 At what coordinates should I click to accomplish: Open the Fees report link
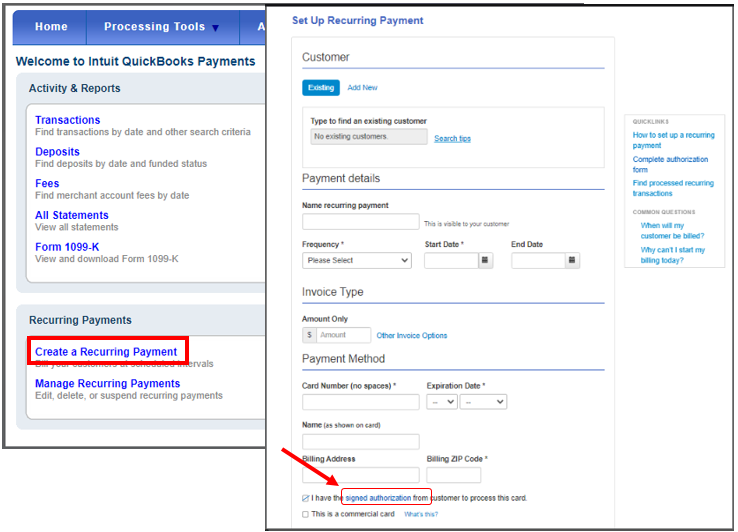point(47,183)
